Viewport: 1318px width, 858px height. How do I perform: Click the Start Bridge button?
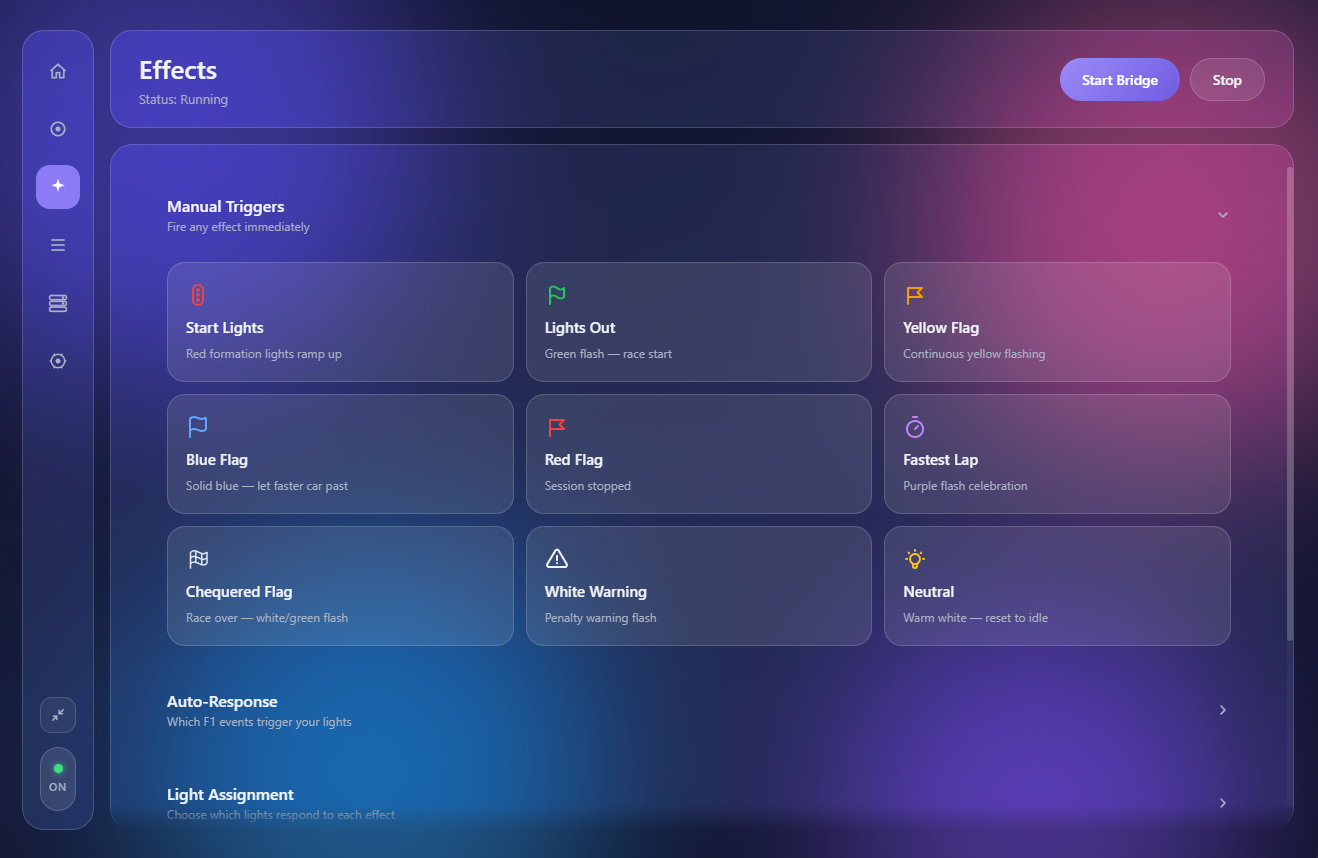(1120, 80)
